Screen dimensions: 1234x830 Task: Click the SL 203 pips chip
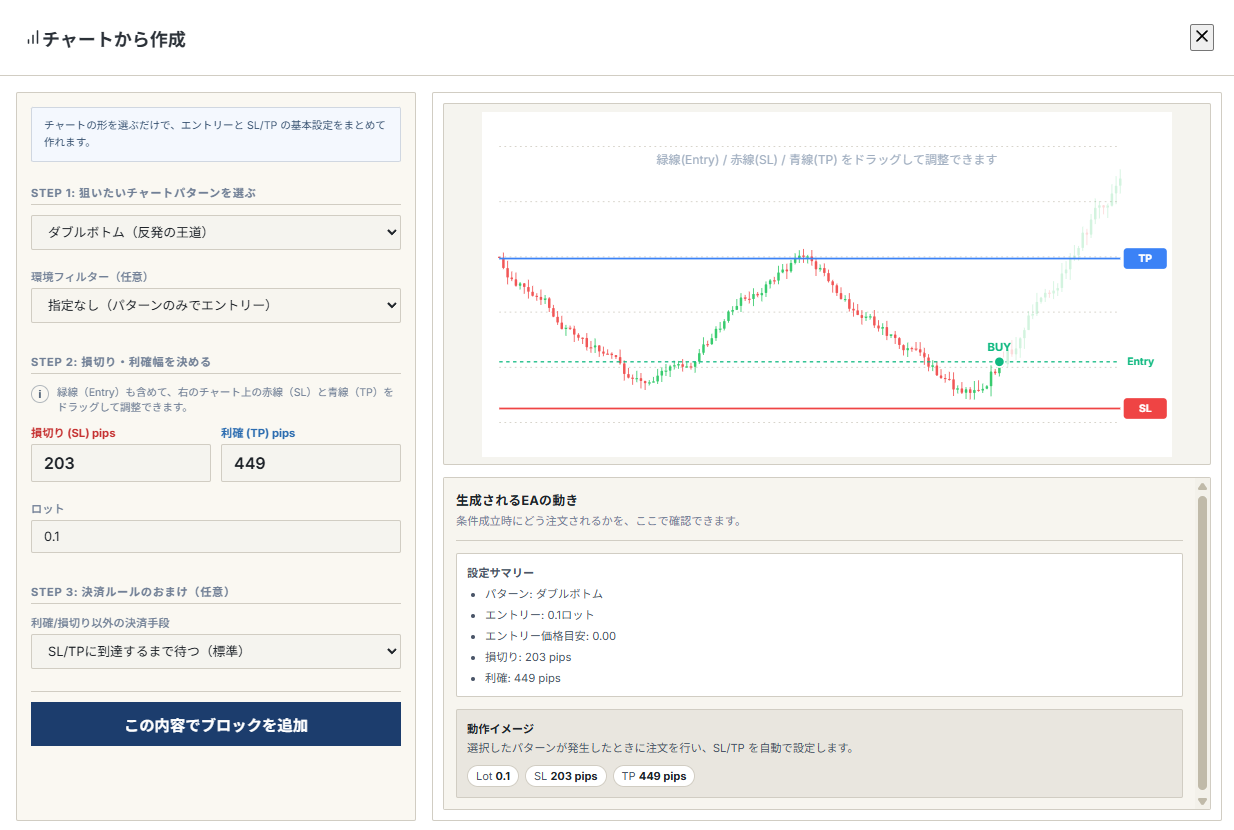pos(565,776)
